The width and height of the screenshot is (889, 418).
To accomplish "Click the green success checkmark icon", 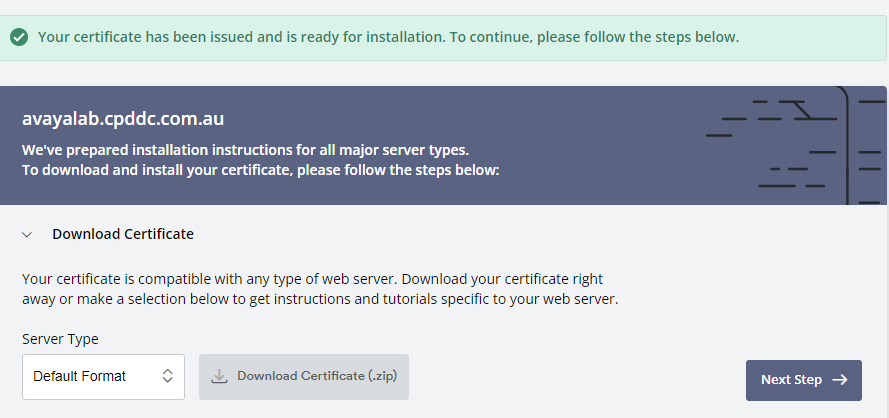I will click(19, 38).
